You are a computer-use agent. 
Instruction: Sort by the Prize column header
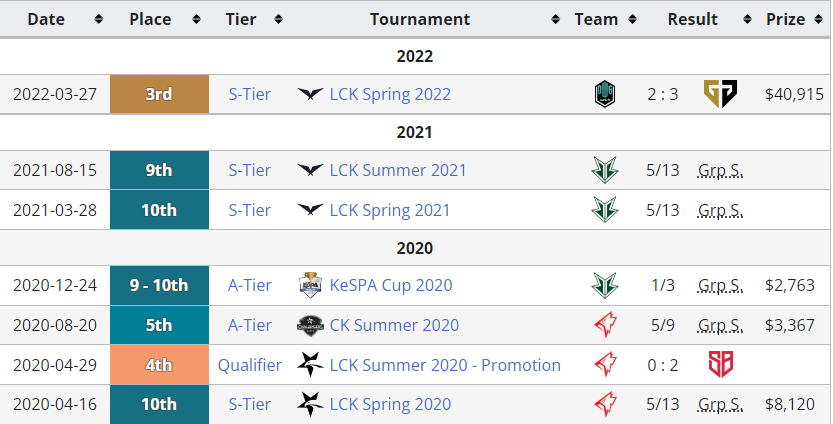[792, 19]
